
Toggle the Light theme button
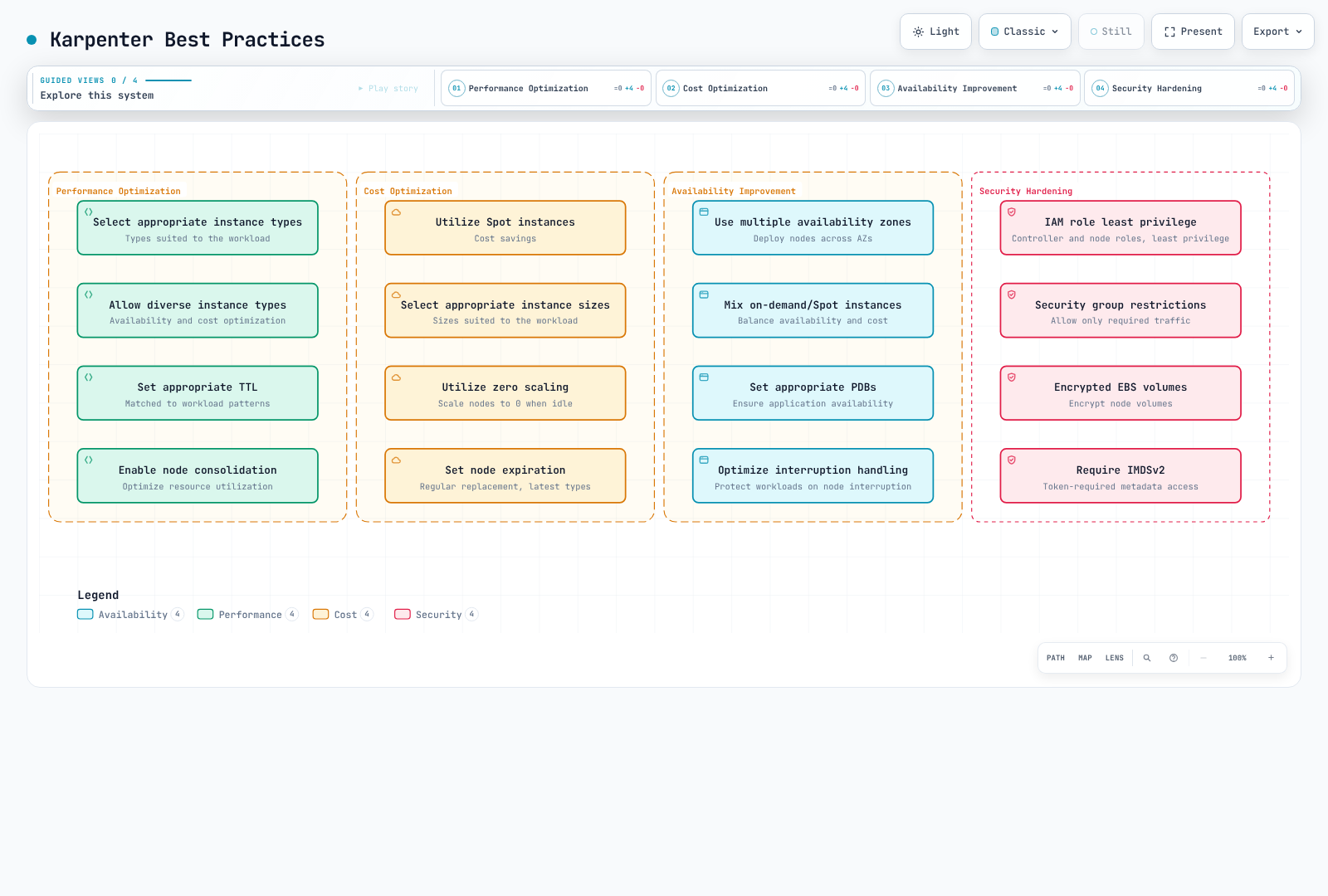click(935, 32)
